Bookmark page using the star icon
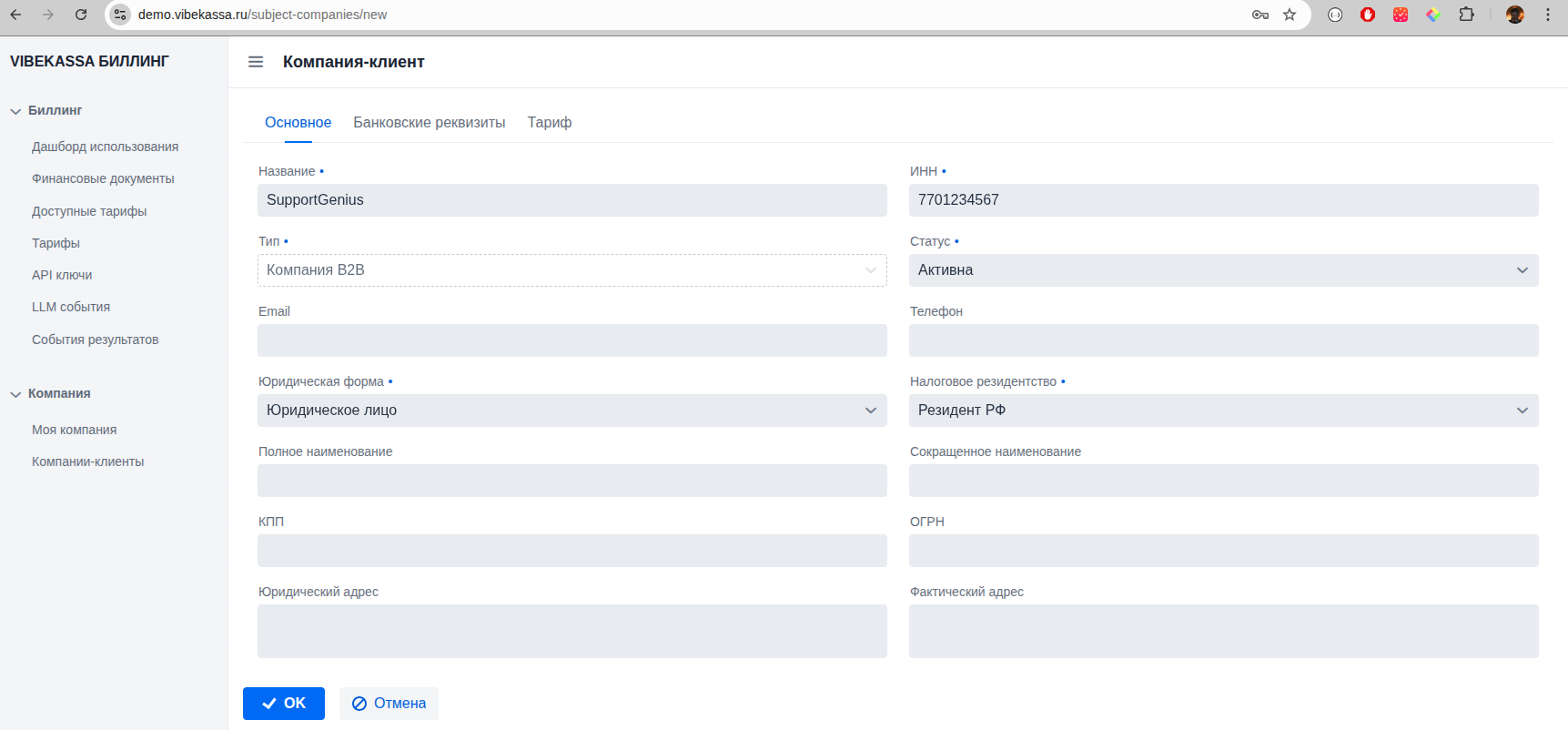Image resolution: width=1568 pixels, height=730 pixels. pyautogui.click(x=1290, y=15)
